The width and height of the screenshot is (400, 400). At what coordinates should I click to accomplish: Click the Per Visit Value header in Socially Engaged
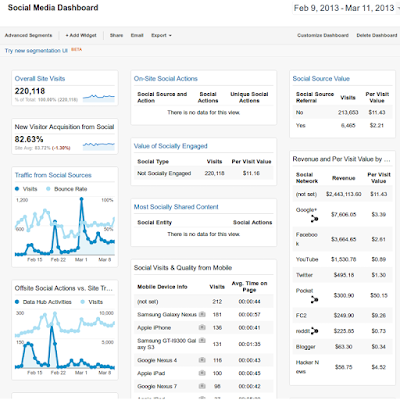251,162
